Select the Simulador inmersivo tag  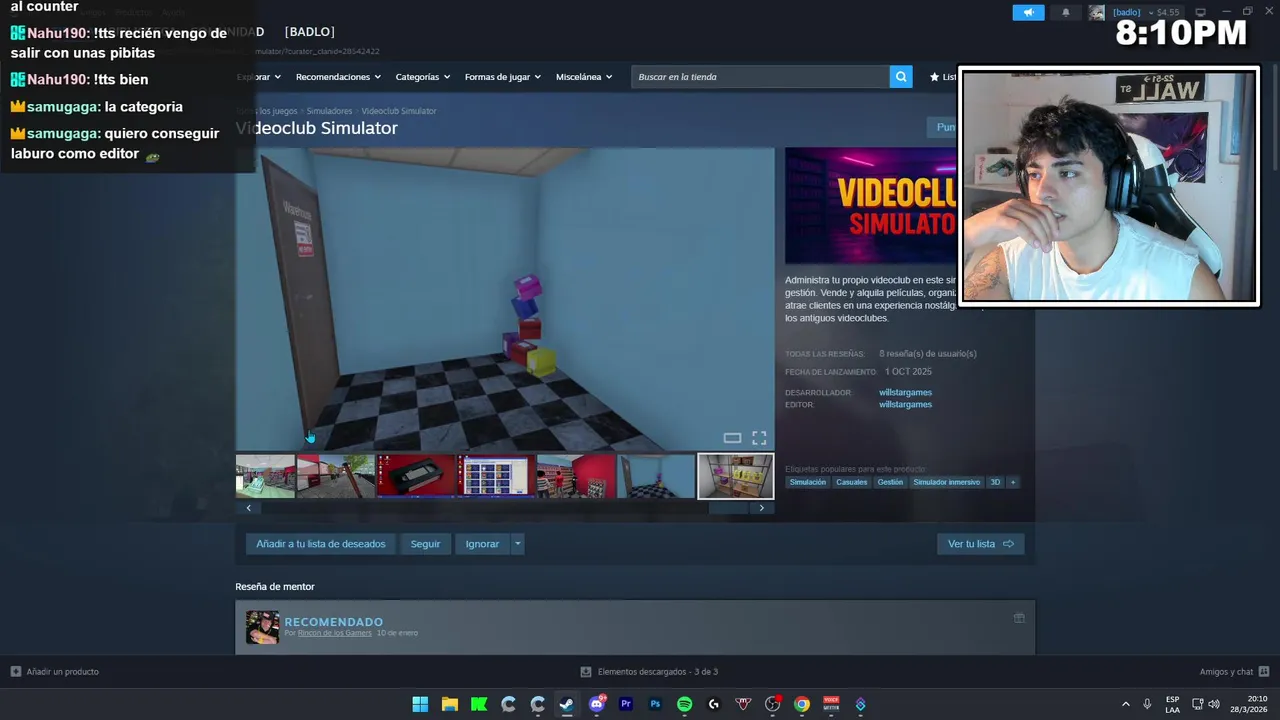(x=947, y=482)
